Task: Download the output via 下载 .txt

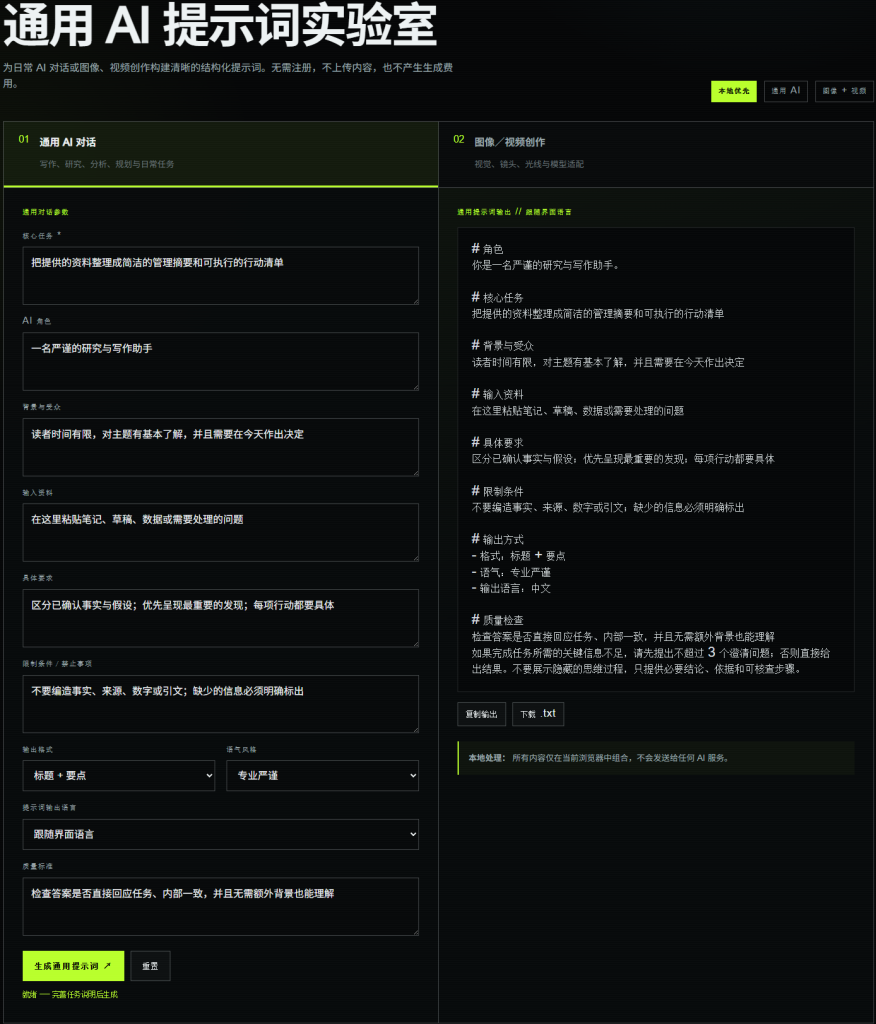Action: click(x=538, y=714)
